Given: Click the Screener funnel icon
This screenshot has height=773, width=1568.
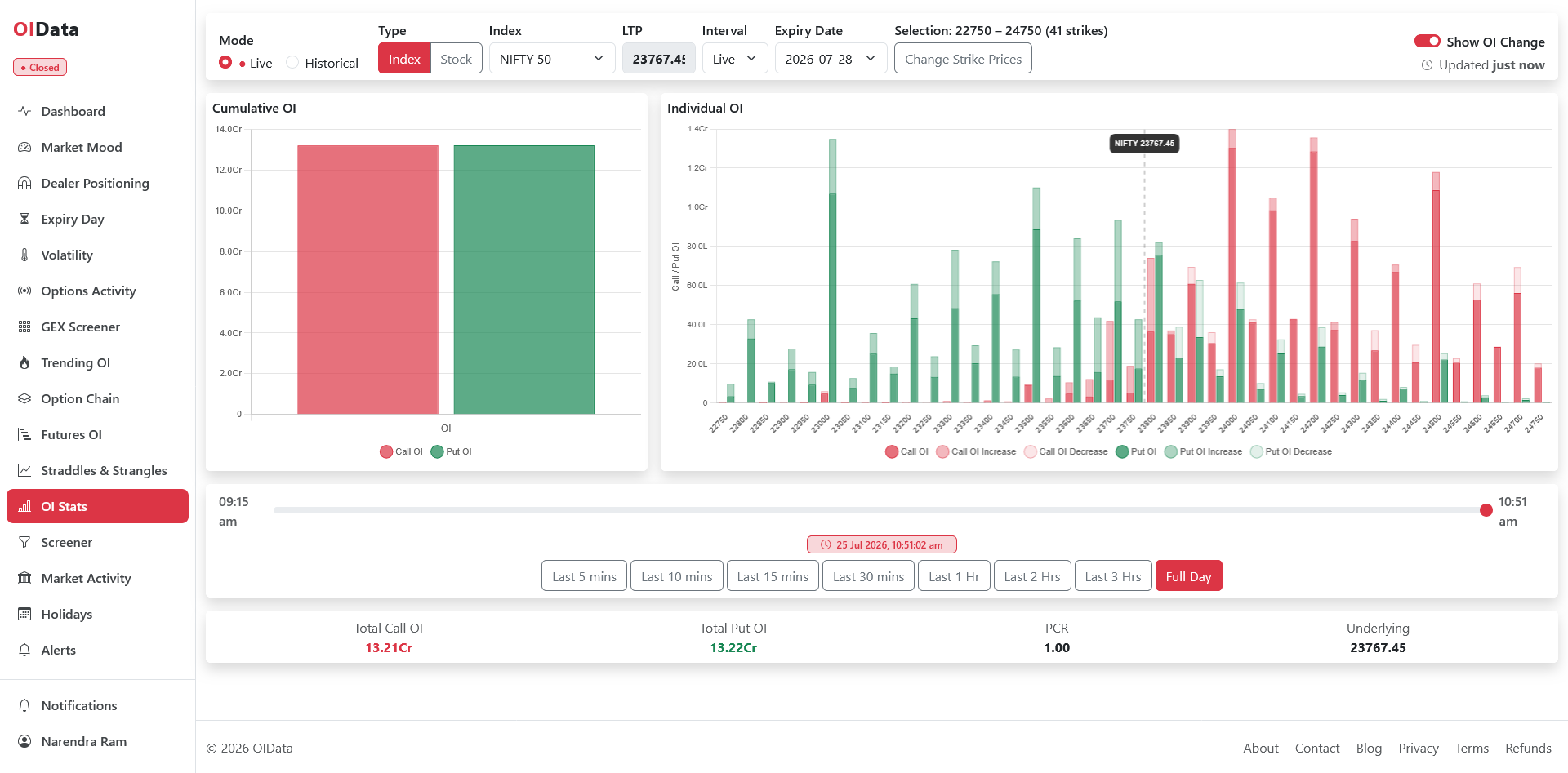Looking at the screenshot, I should click(x=24, y=542).
